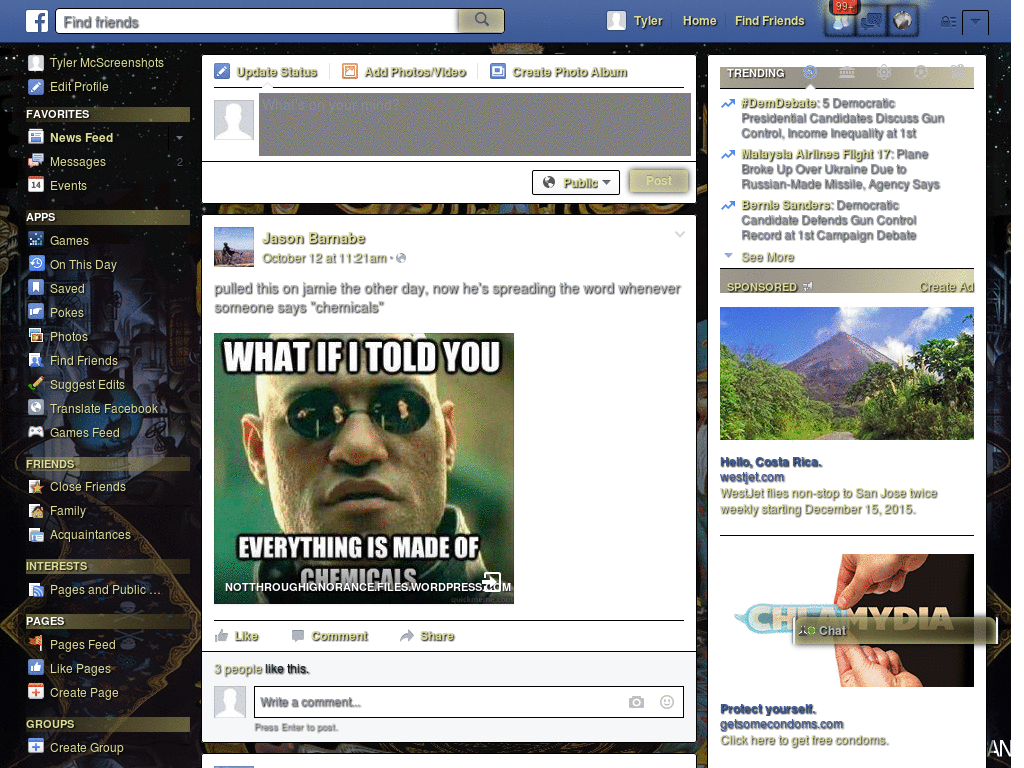Click the Translate Facebook globe icon
The width and height of the screenshot is (1024, 768).
[x=36, y=408]
